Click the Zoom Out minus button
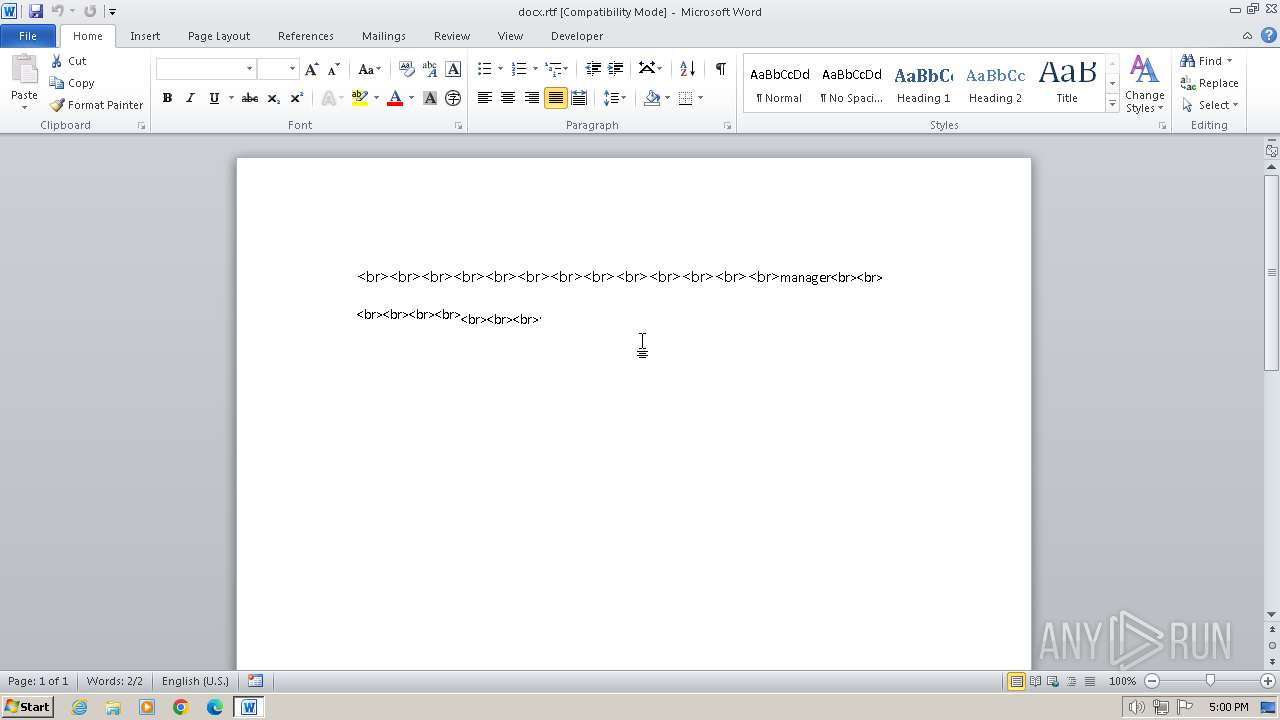Screen dimensions: 1280x720 click(x=1152, y=681)
